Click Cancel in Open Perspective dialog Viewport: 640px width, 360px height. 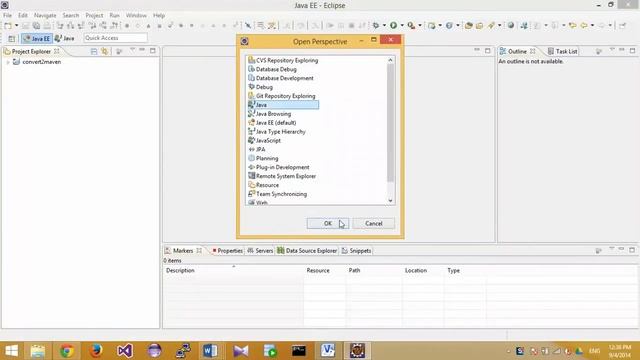pyautogui.click(x=373, y=224)
